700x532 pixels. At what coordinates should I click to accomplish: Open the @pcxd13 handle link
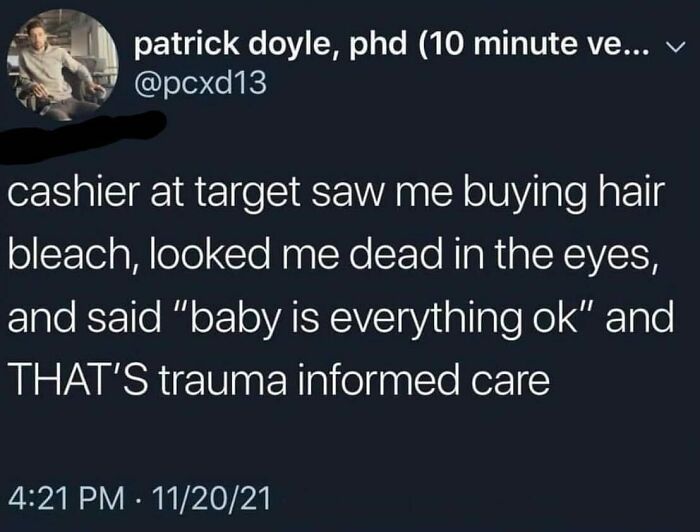click(x=200, y=83)
